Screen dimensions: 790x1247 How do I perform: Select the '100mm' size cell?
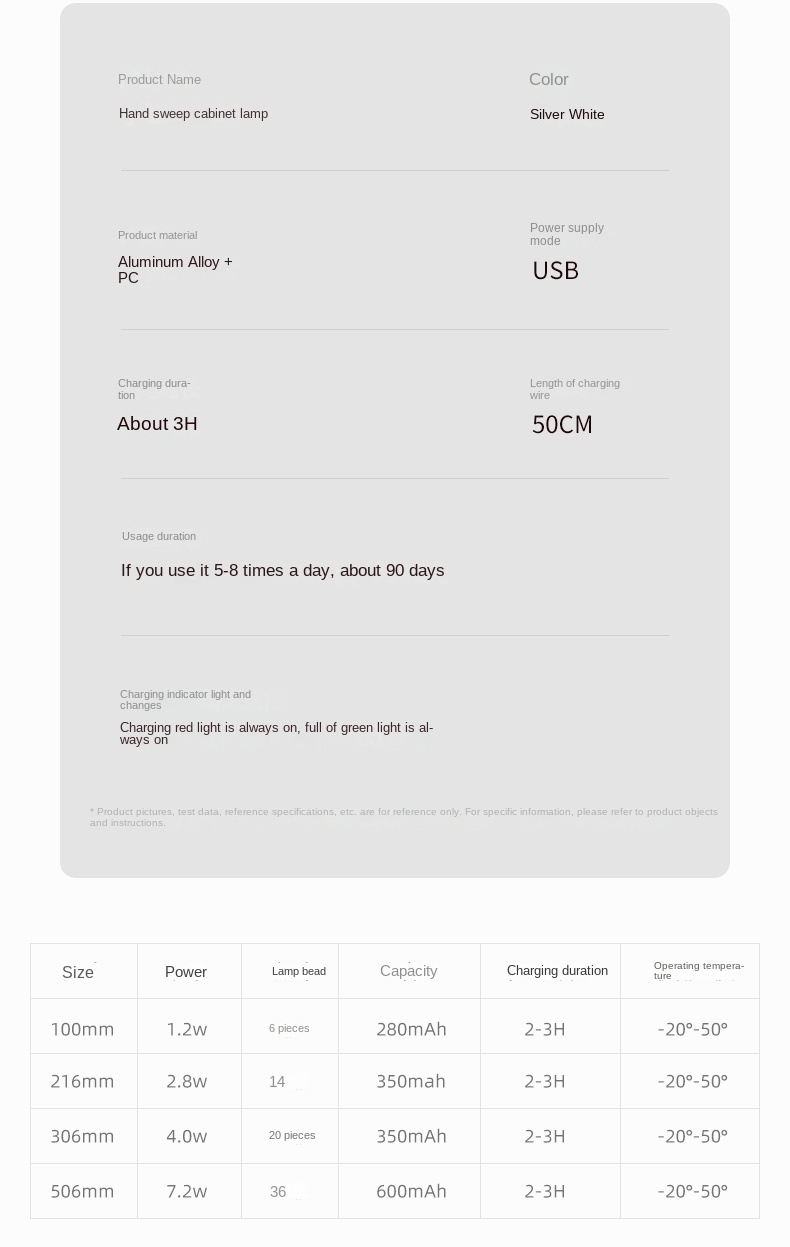click(82, 1029)
